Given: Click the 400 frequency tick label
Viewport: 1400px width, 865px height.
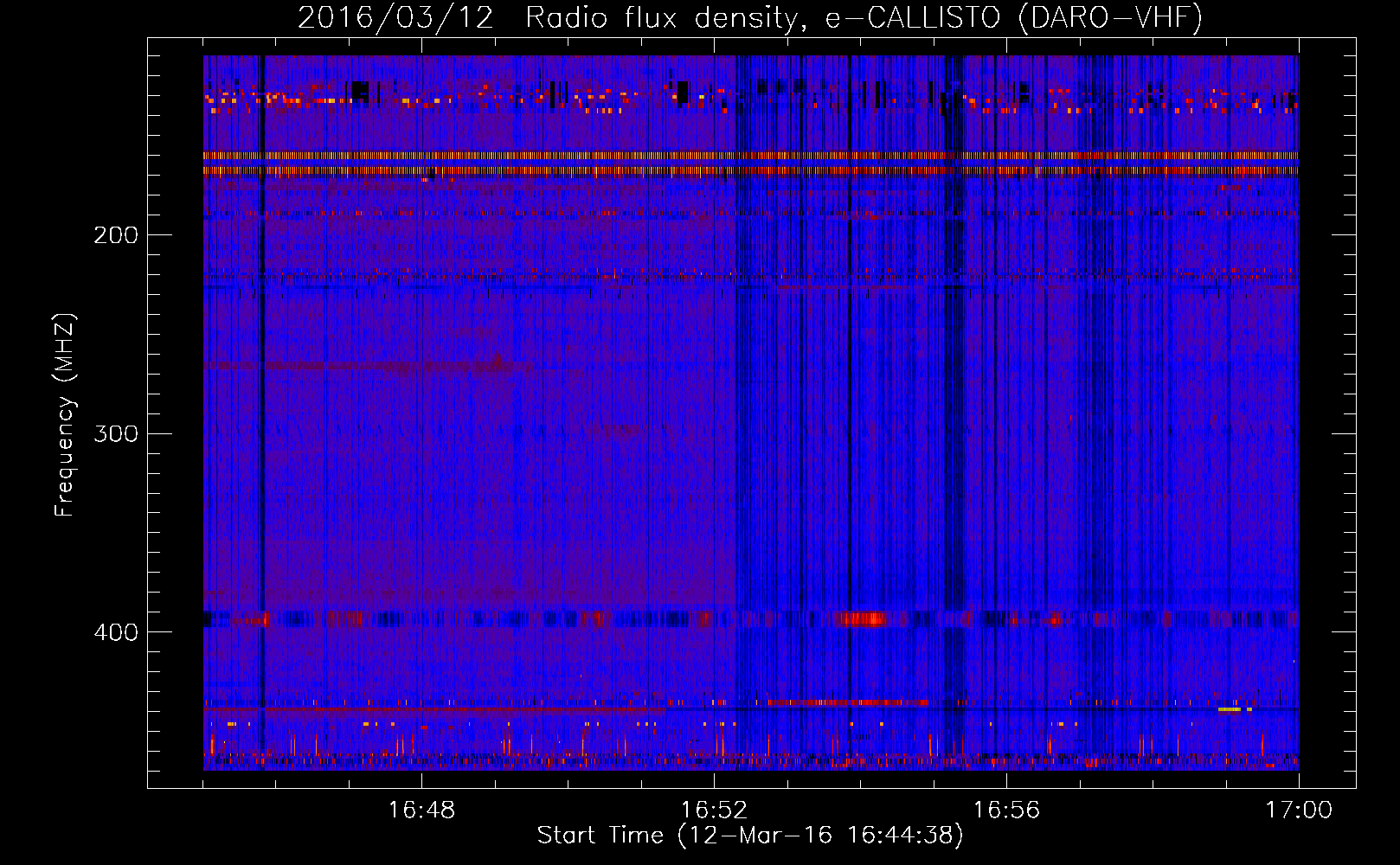Looking at the screenshot, I should coord(115,632).
